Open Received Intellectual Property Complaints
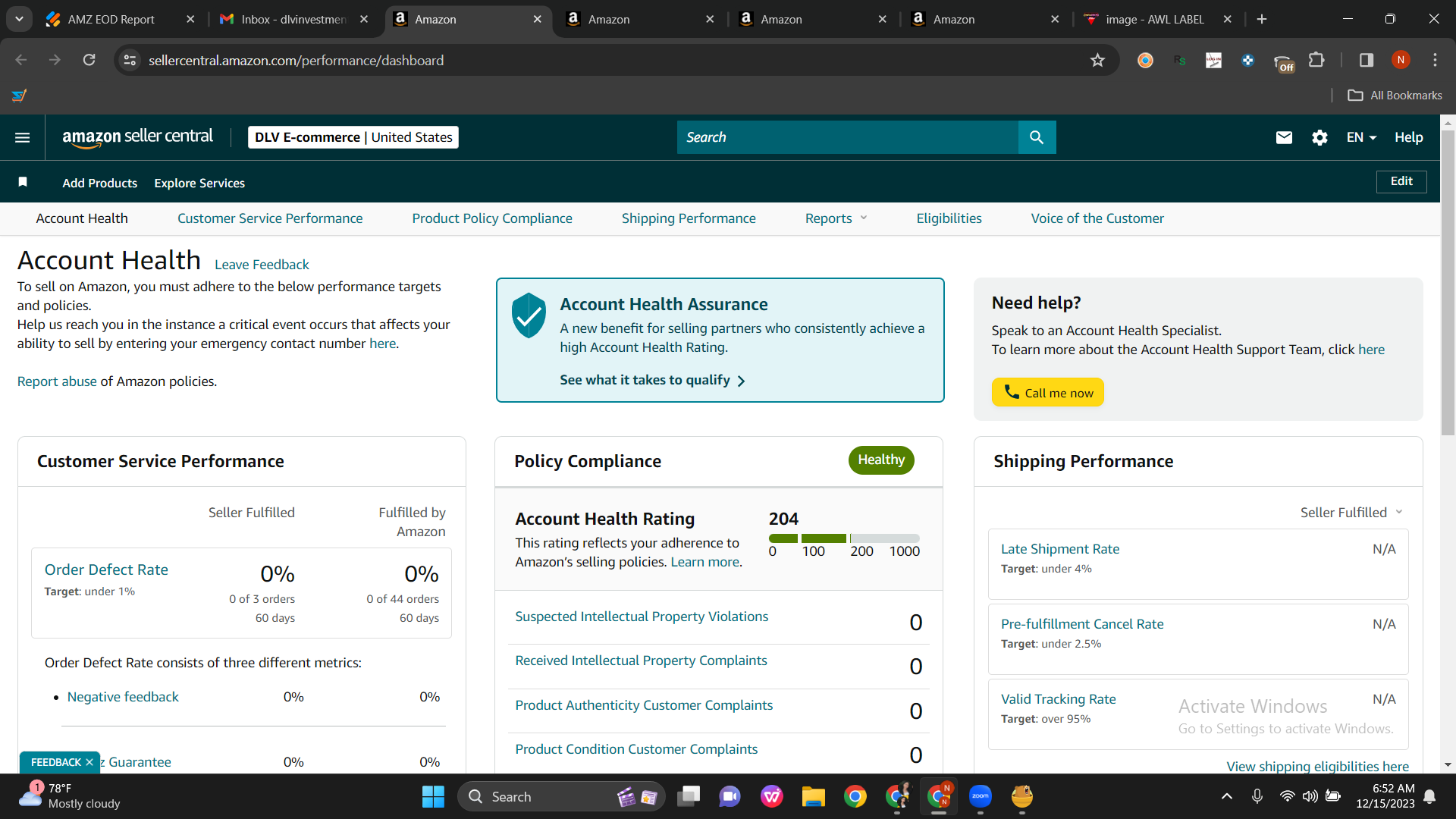 [x=641, y=661]
